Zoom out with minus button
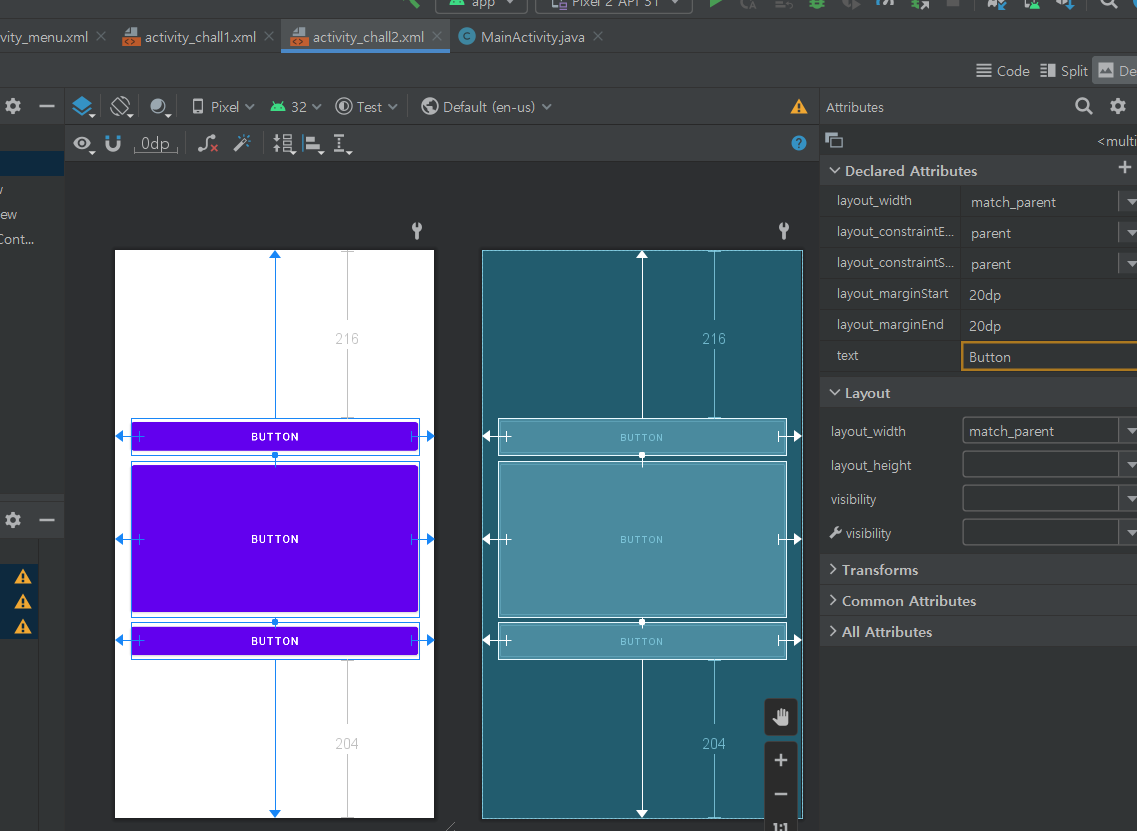This screenshot has height=831, width=1137. click(x=780, y=794)
